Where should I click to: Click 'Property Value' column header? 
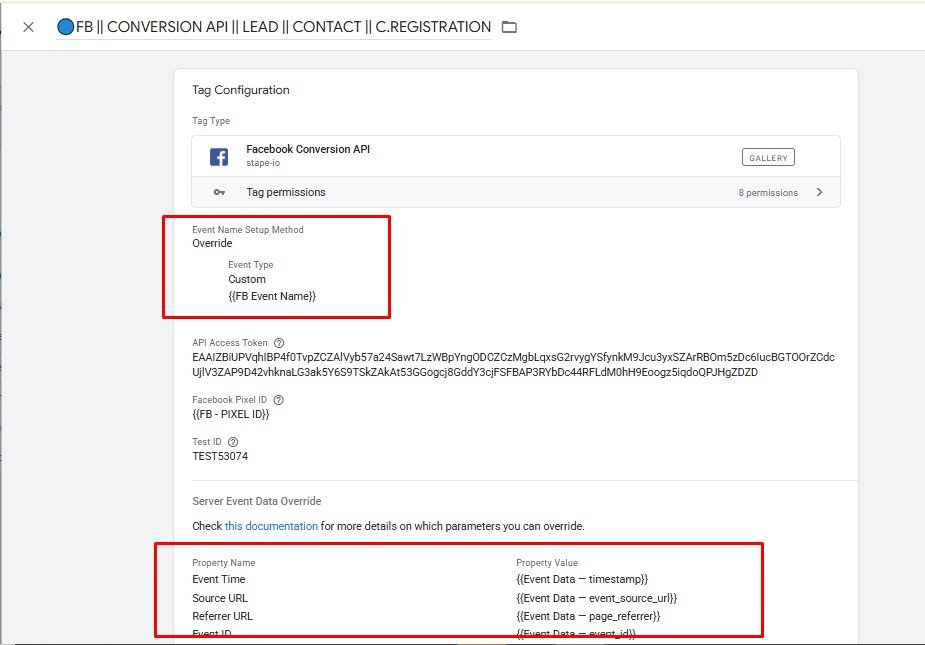point(547,563)
